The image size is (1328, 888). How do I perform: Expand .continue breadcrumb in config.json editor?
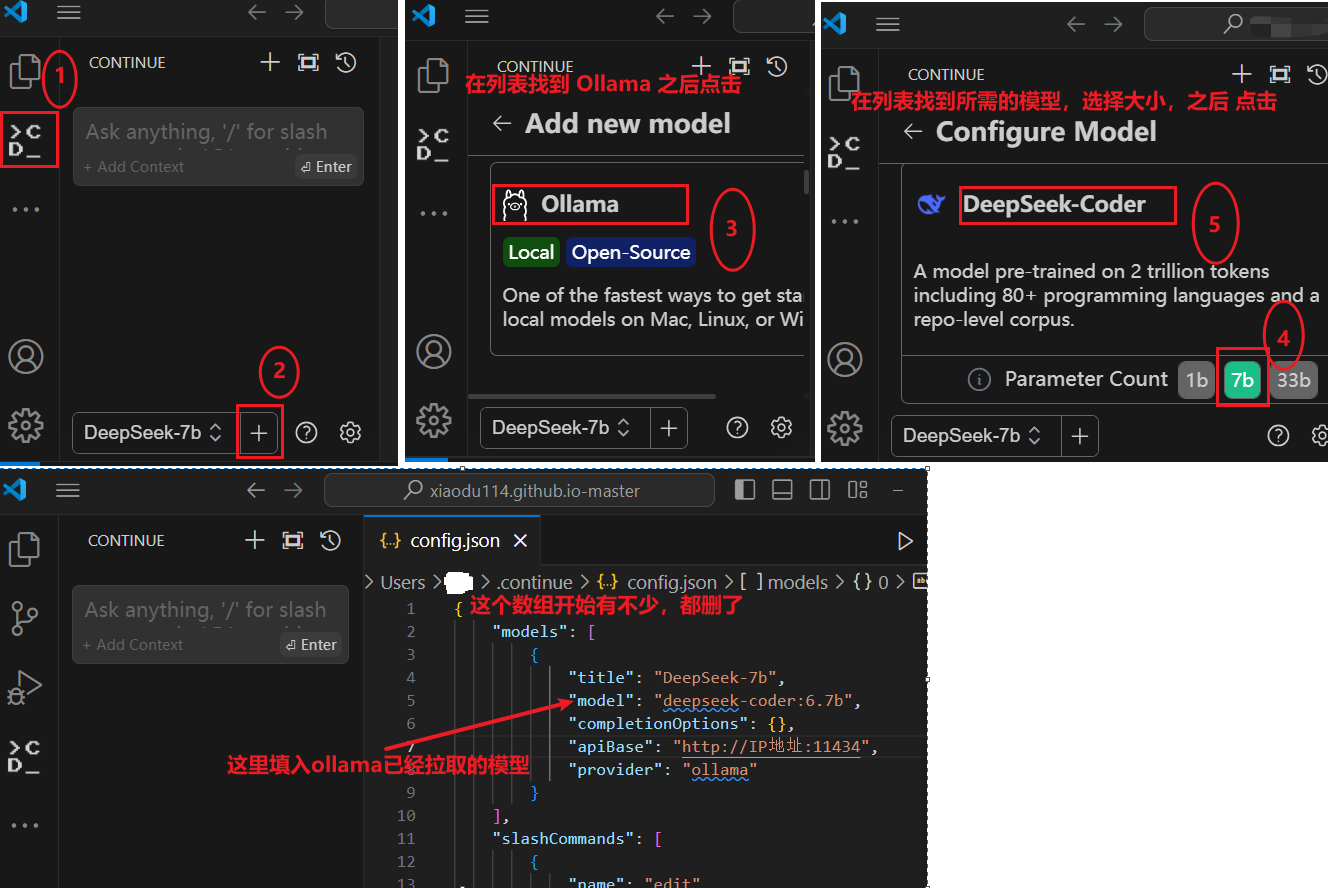point(535,582)
